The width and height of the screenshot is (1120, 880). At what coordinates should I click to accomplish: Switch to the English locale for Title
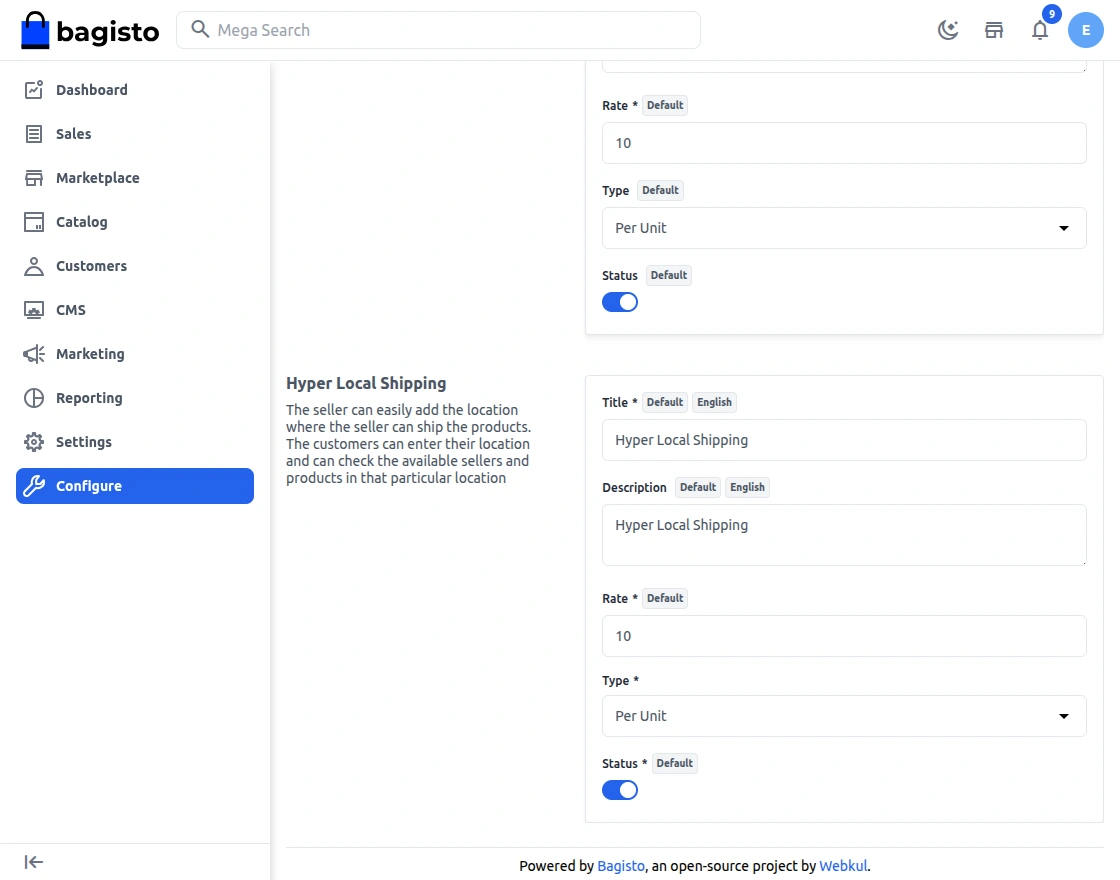click(x=714, y=402)
